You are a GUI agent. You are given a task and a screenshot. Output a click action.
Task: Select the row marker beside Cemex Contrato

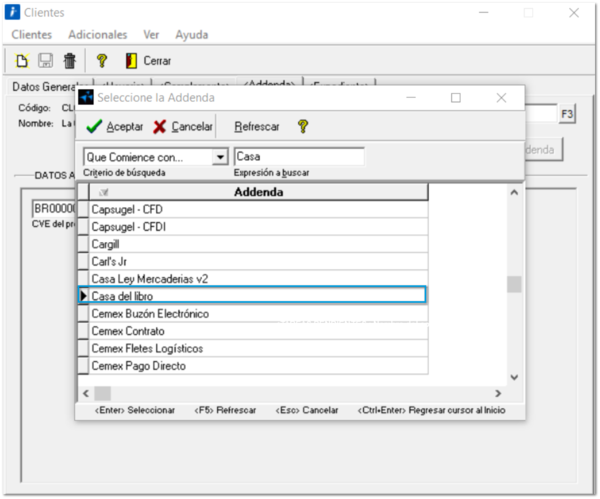pos(83,331)
